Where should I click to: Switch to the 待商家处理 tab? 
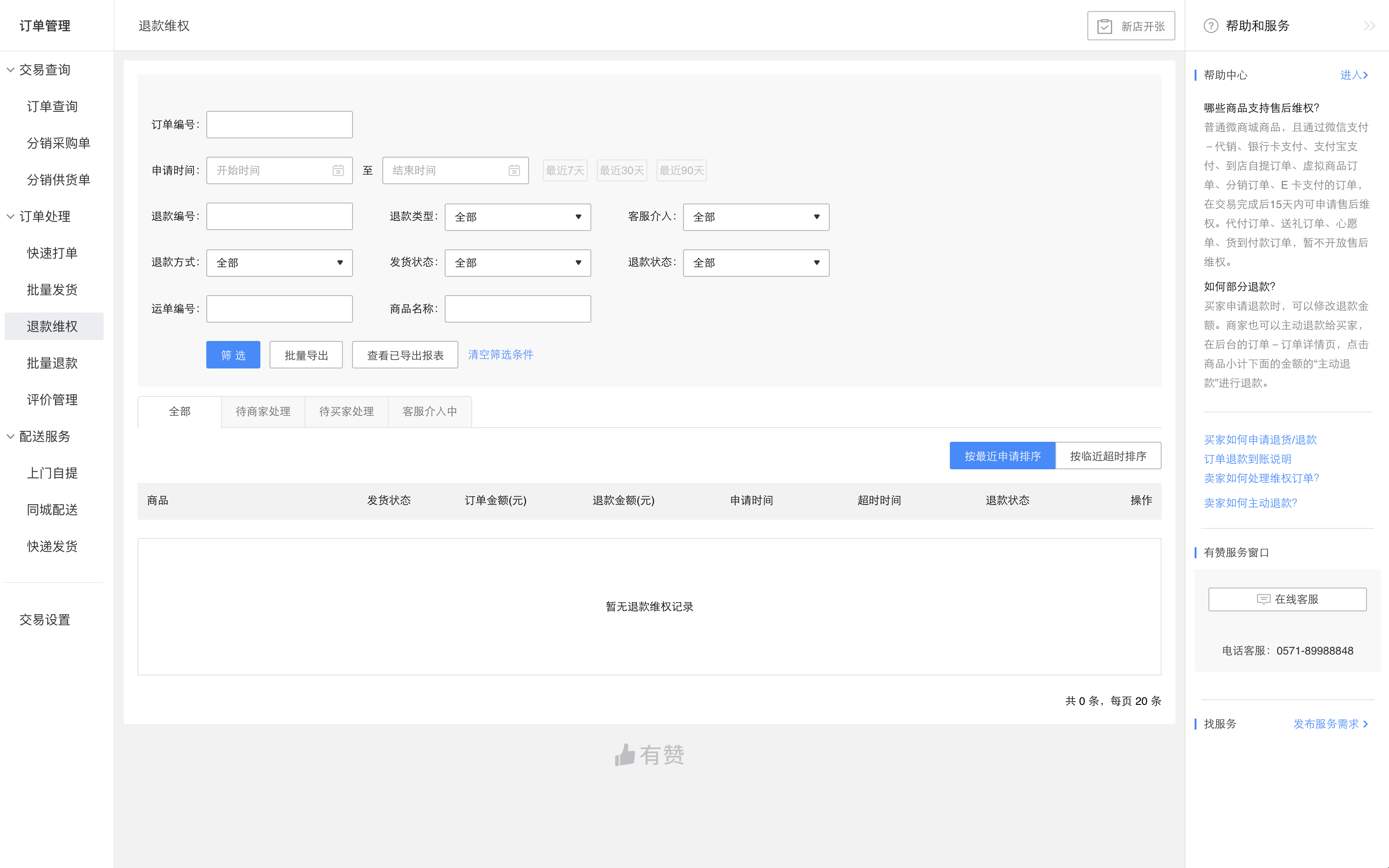tap(263, 412)
